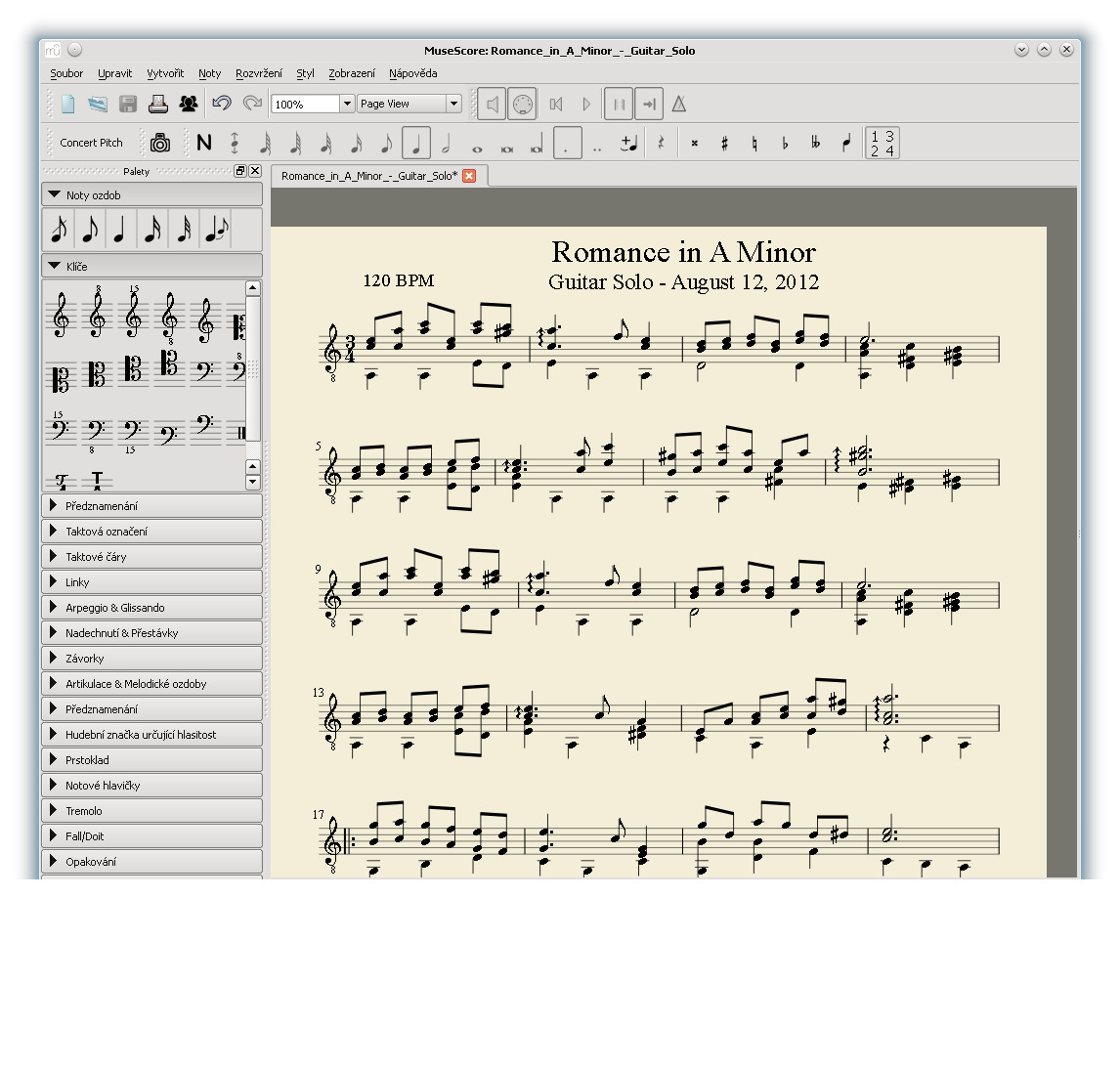Toggle play repeats button
The height and width of the screenshot is (1068, 1120).
[619, 105]
